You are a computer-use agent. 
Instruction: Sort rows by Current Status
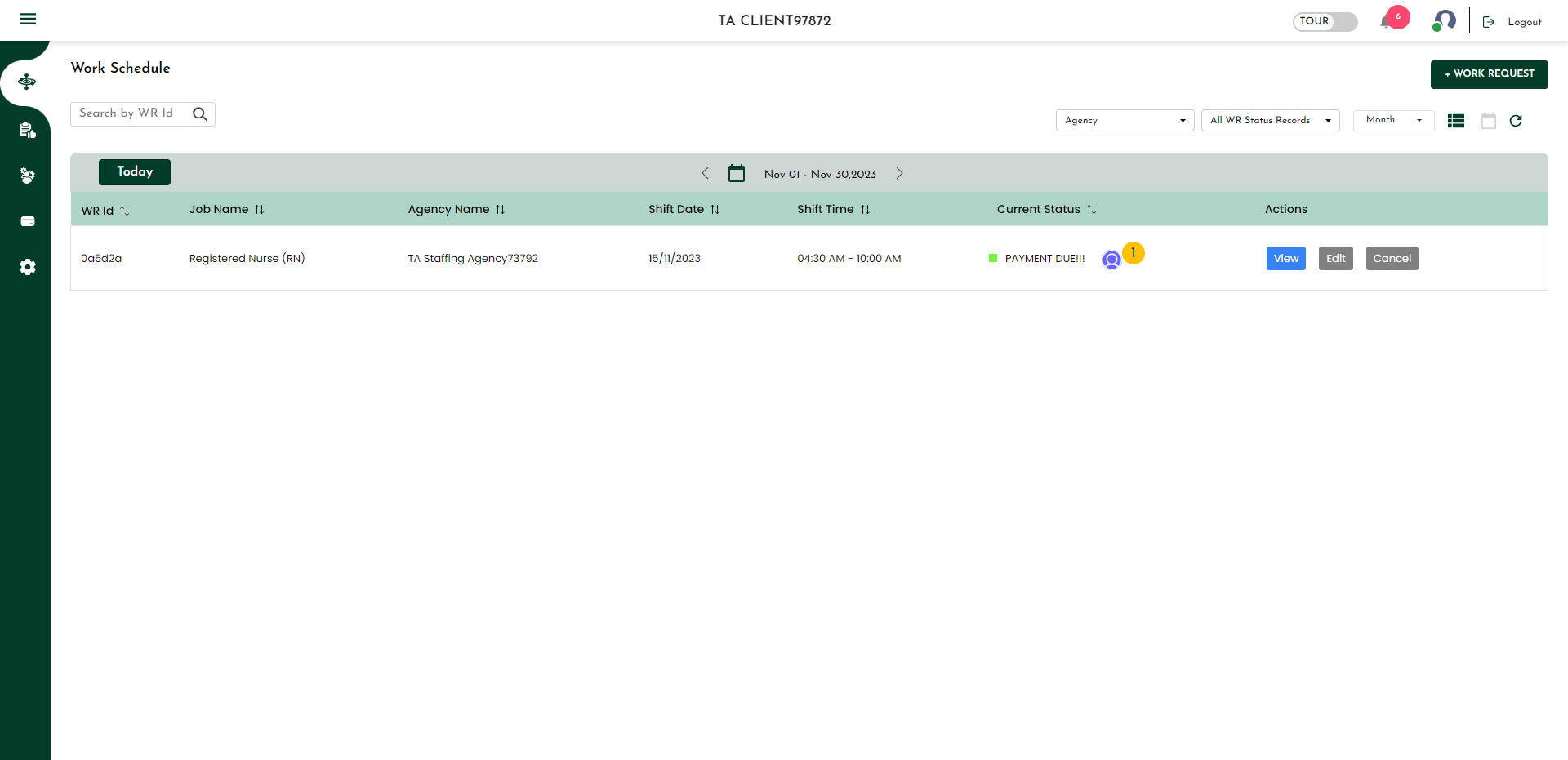tap(1094, 209)
